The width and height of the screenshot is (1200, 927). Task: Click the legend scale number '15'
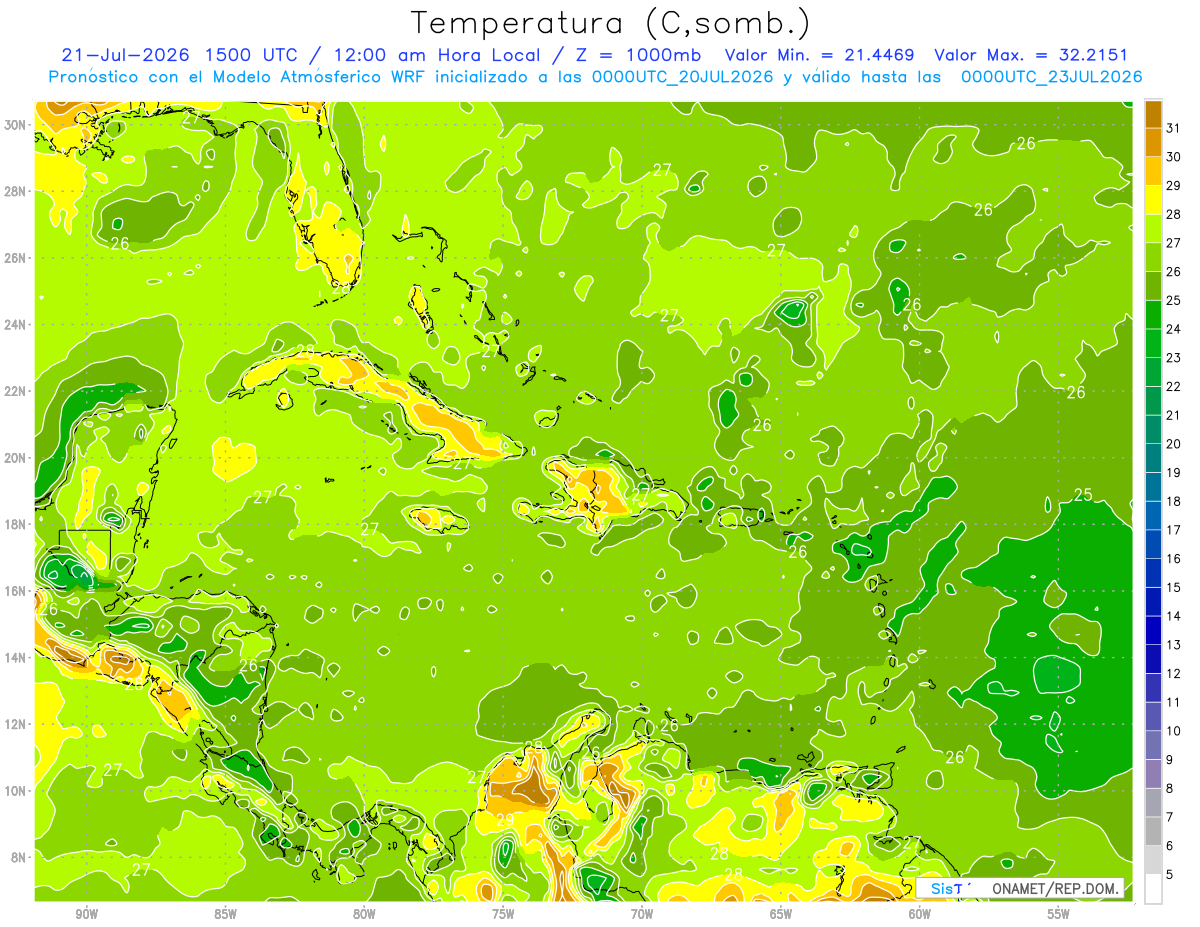pos(1174,588)
